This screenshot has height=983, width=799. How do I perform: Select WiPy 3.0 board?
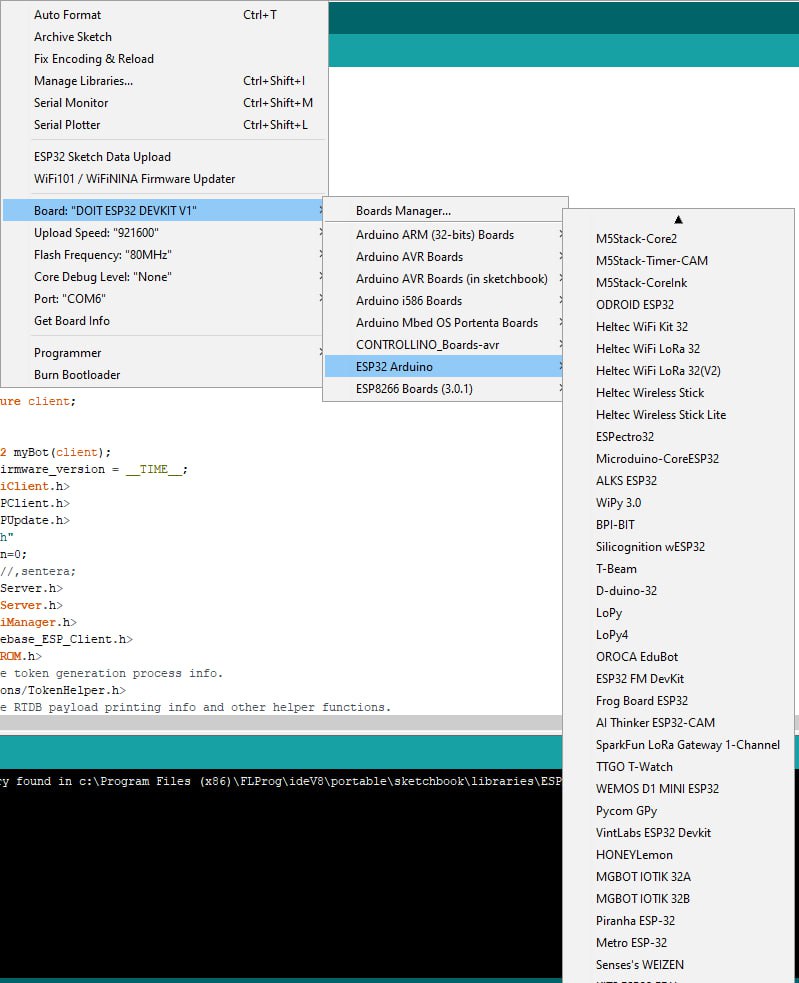(679, 503)
